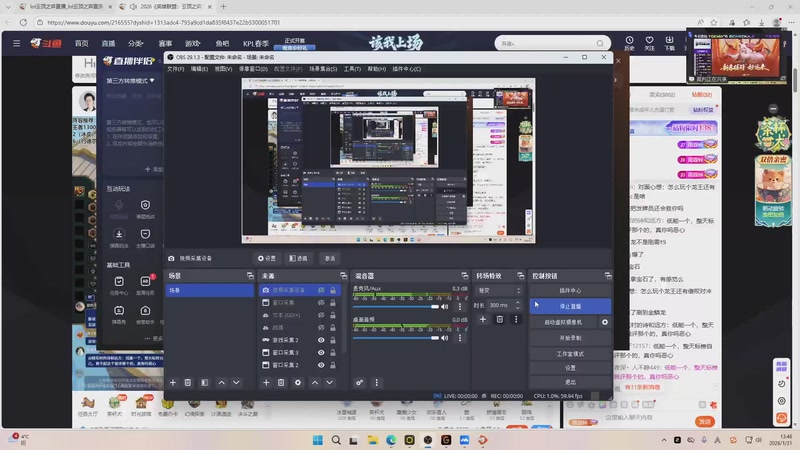The height and width of the screenshot is (450, 800).
Task: Hide the 窗口采集 2 source
Action: pos(321,365)
